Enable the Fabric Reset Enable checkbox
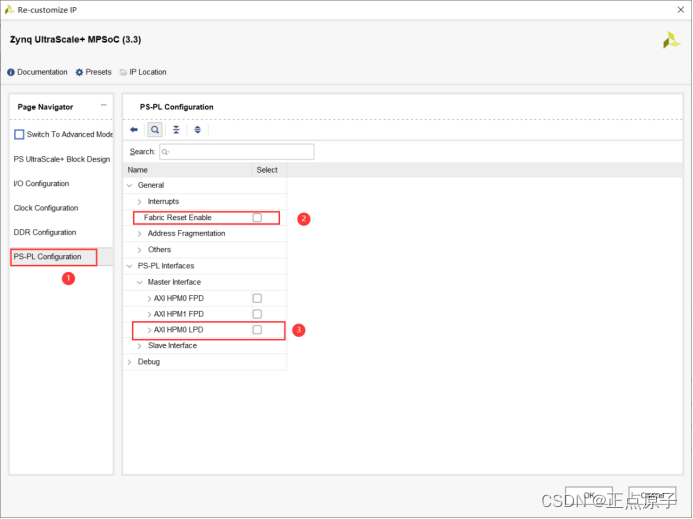The image size is (693, 519). click(257, 218)
